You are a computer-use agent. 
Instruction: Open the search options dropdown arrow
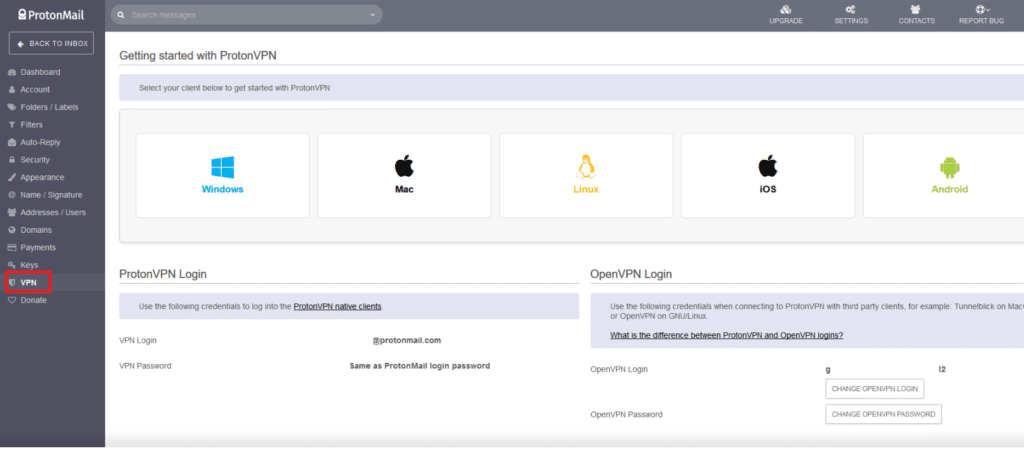click(373, 14)
